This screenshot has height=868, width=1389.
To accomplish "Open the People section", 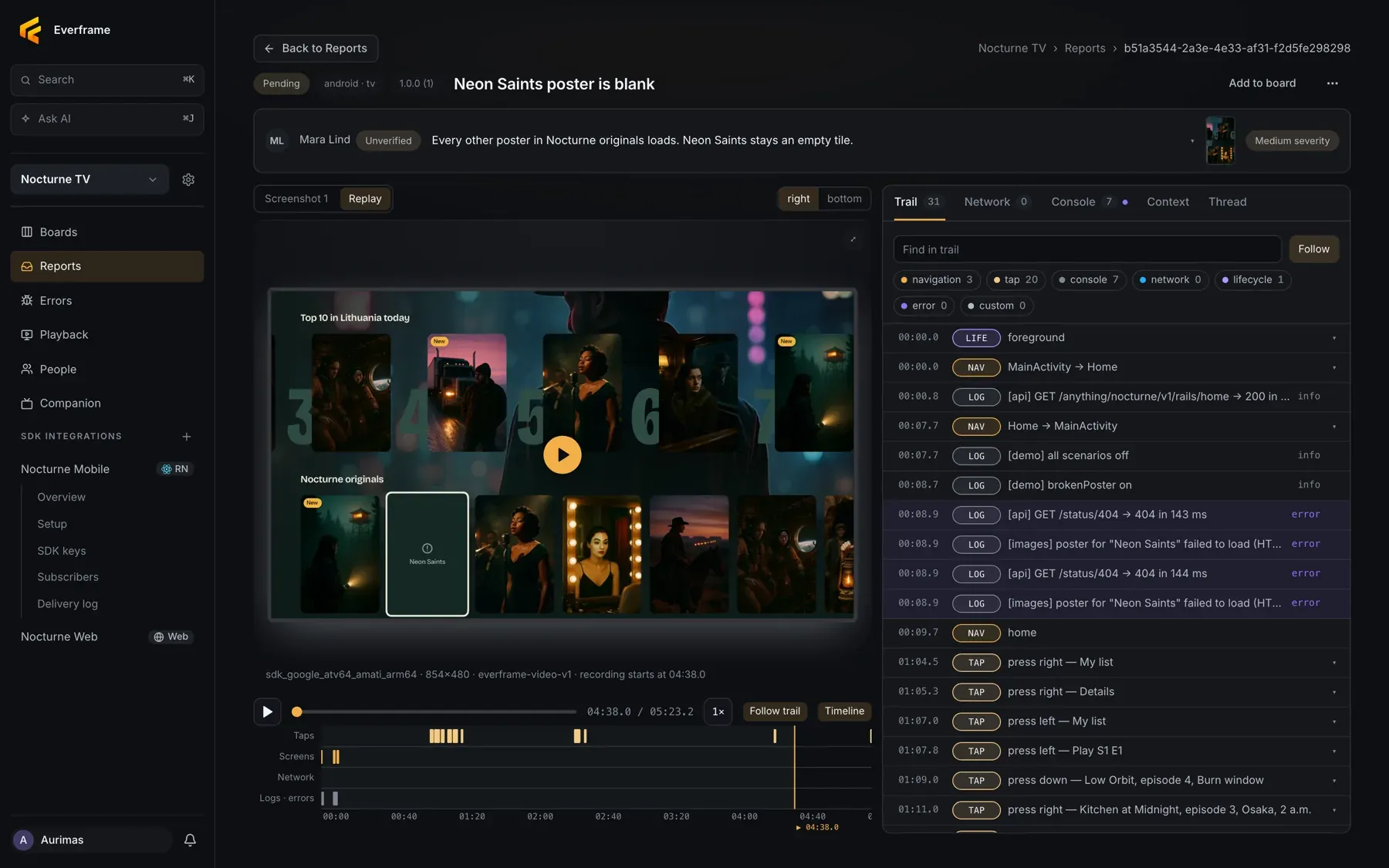I will coord(107,370).
